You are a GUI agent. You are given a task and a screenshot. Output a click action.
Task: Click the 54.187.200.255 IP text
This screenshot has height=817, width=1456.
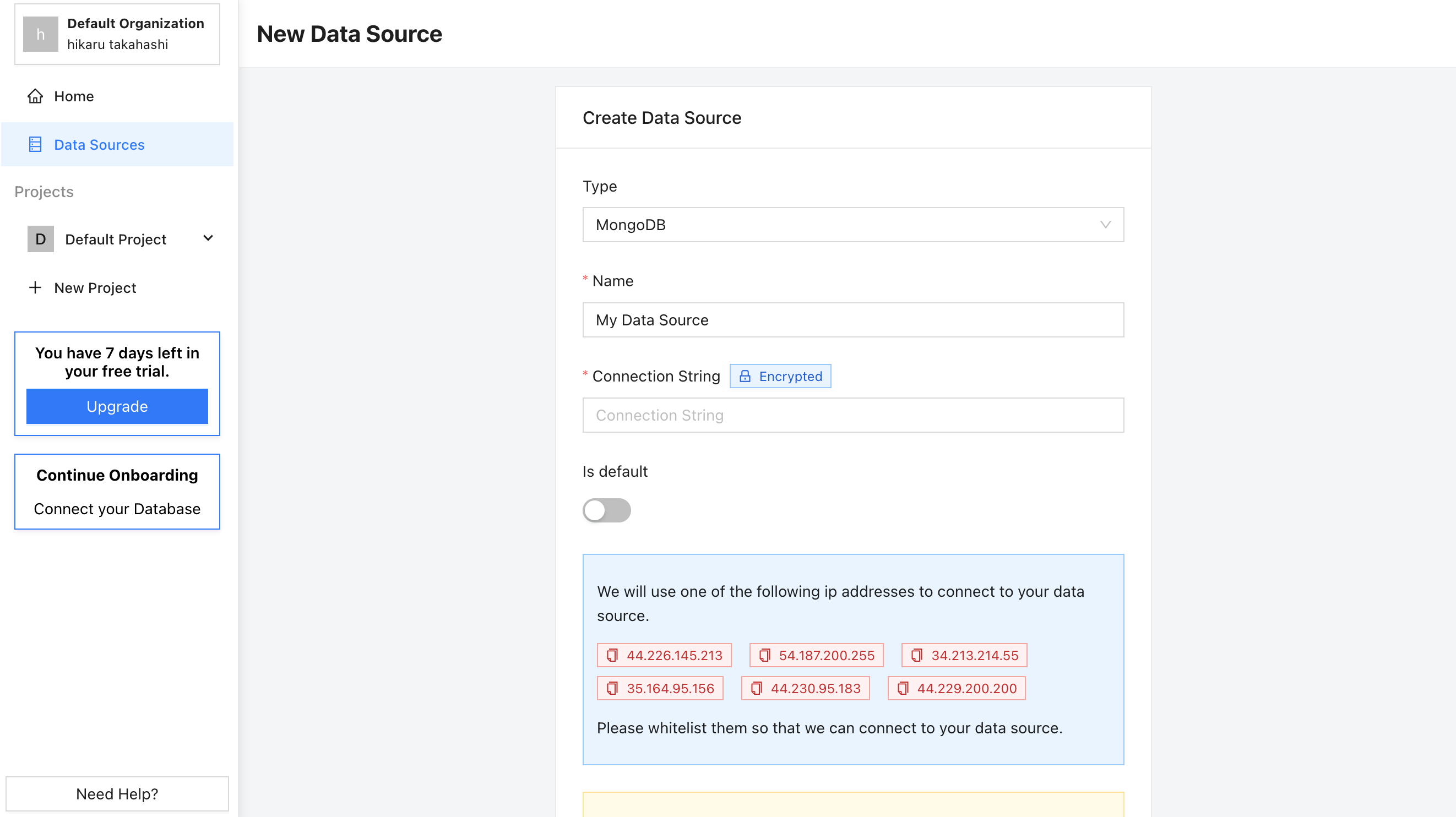827,655
